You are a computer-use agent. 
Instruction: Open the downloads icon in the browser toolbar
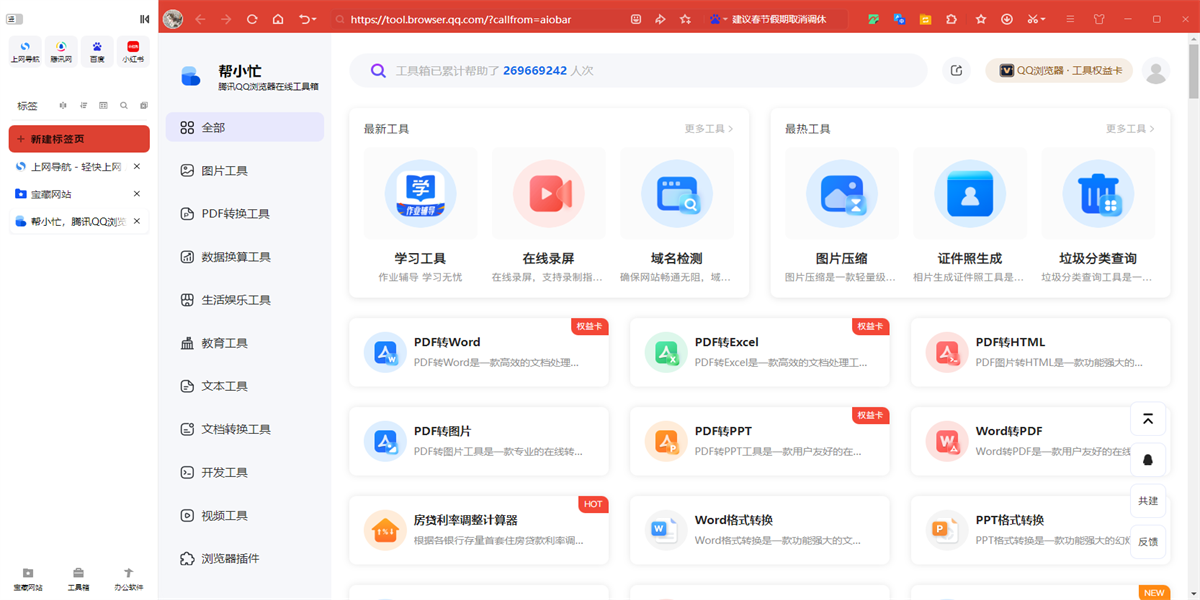1007,19
